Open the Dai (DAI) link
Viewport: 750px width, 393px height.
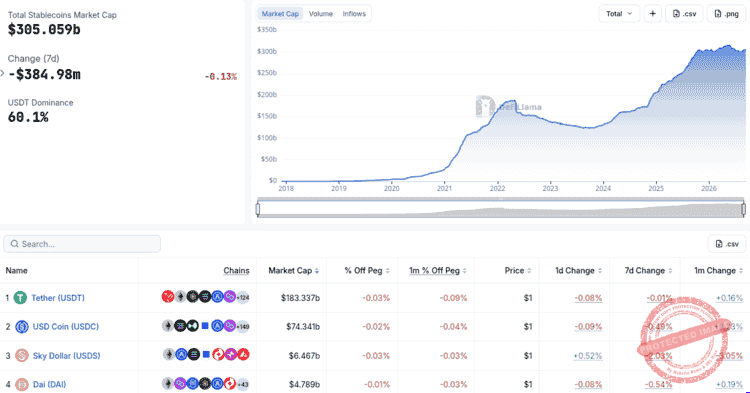(49, 384)
